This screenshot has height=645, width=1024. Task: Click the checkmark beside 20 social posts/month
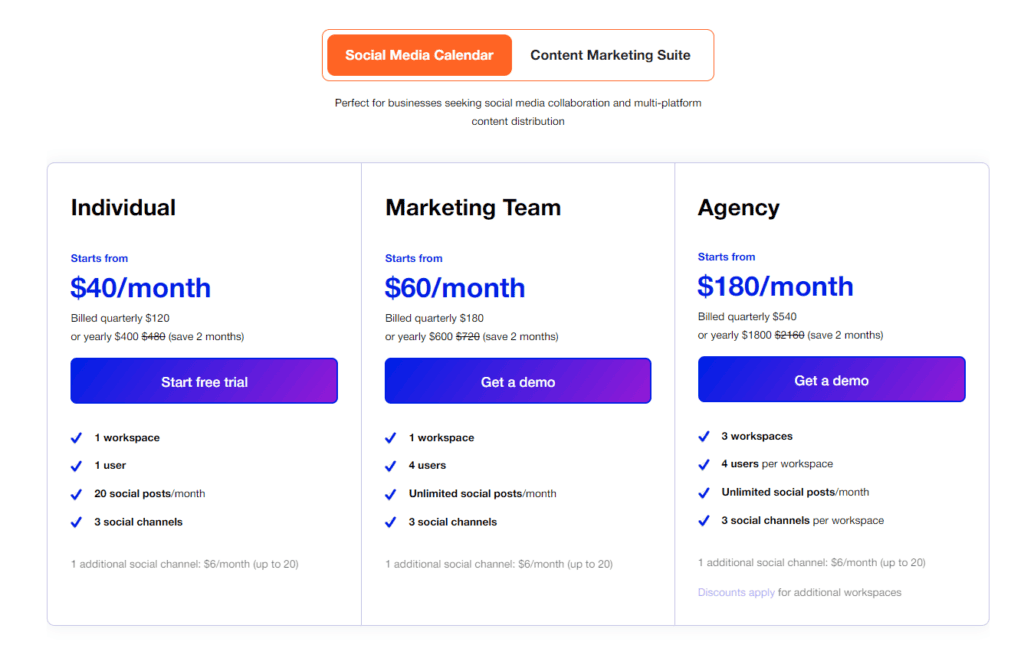76,493
